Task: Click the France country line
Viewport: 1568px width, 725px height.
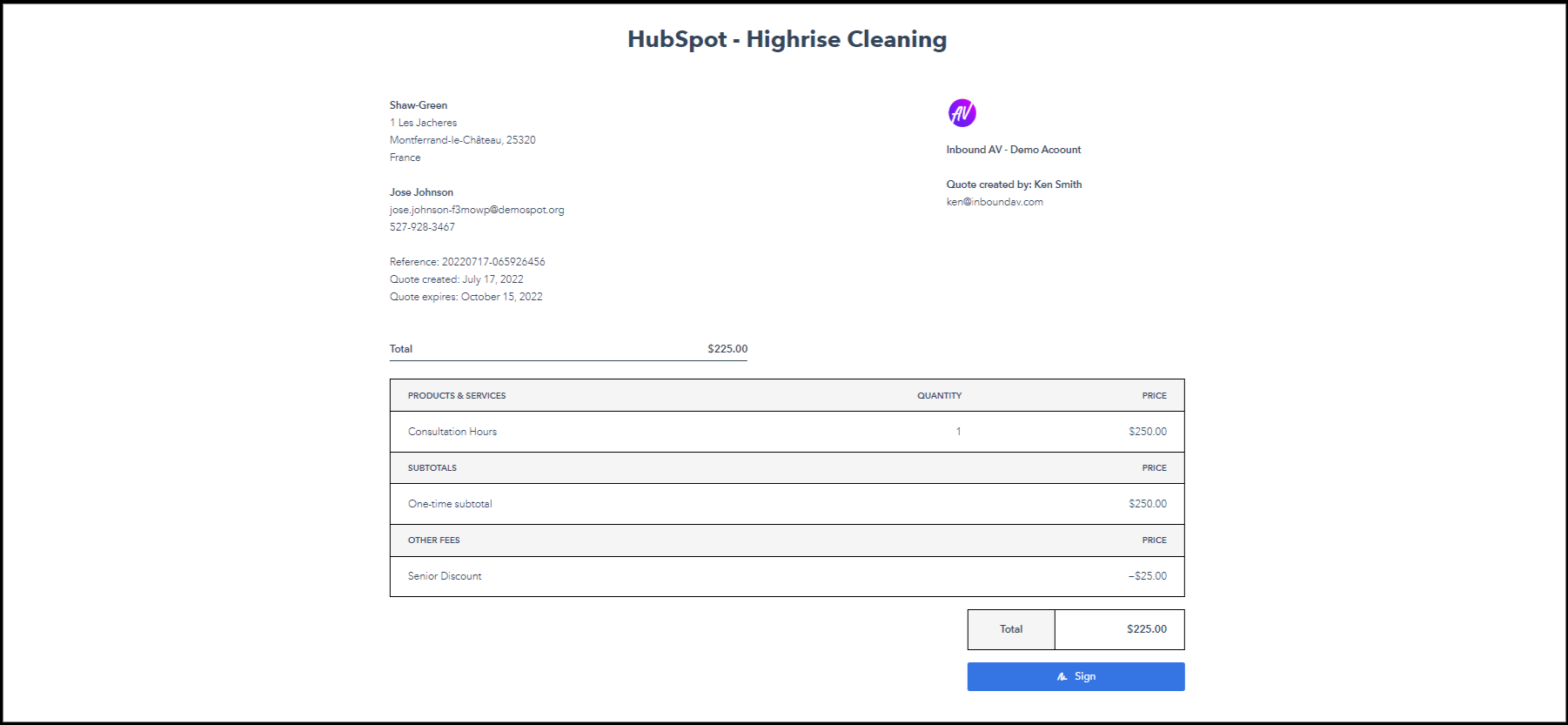Action: point(405,158)
